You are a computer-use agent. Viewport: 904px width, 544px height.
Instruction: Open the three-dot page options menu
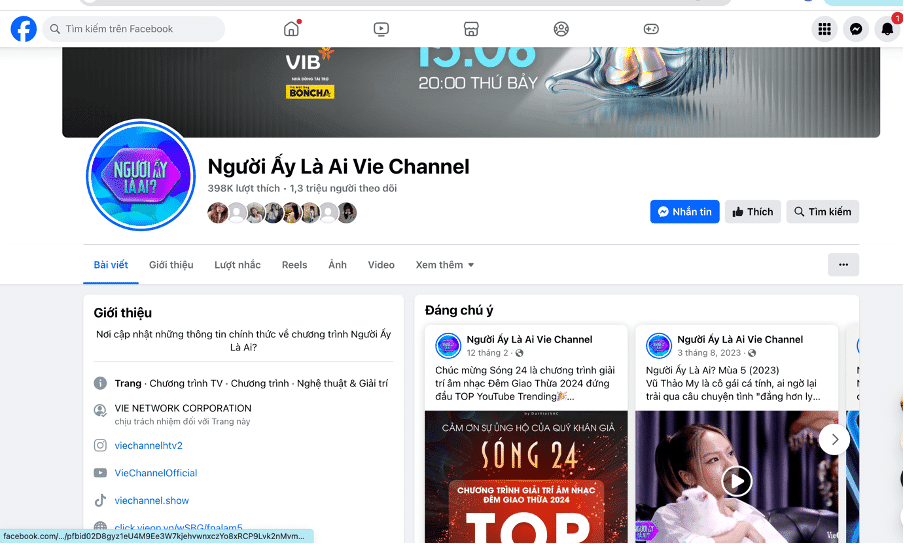pyautogui.click(x=843, y=265)
